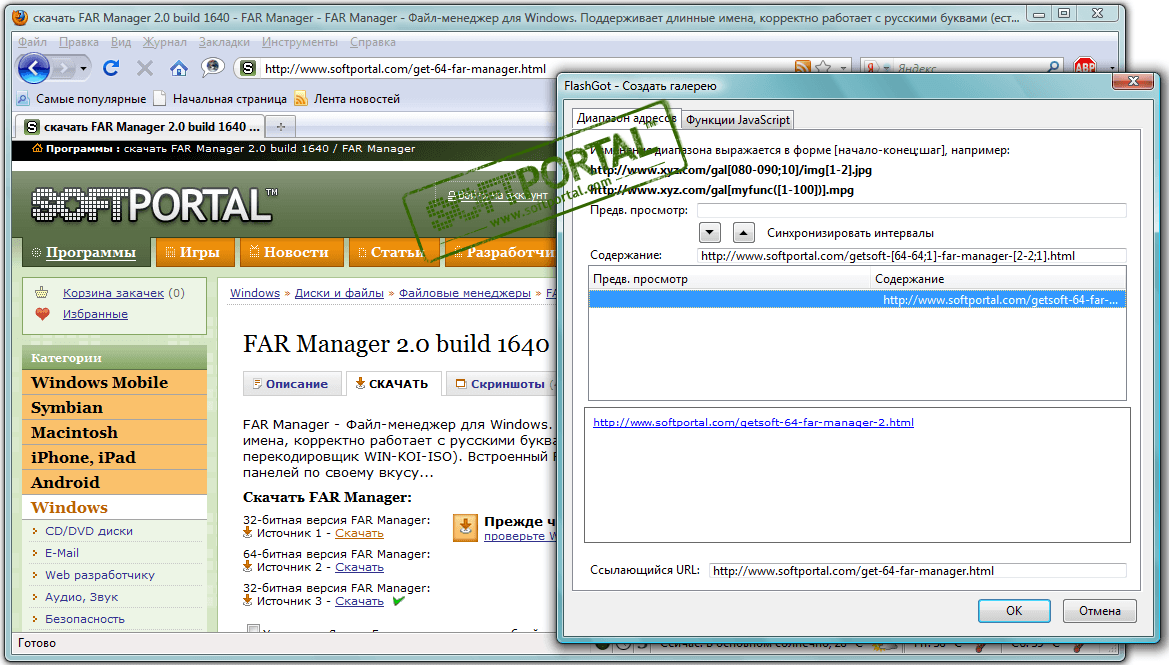Select the Диапазон адресов tab
The height and width of the screenshot is (665, 1169).
[x=626, y=118]
